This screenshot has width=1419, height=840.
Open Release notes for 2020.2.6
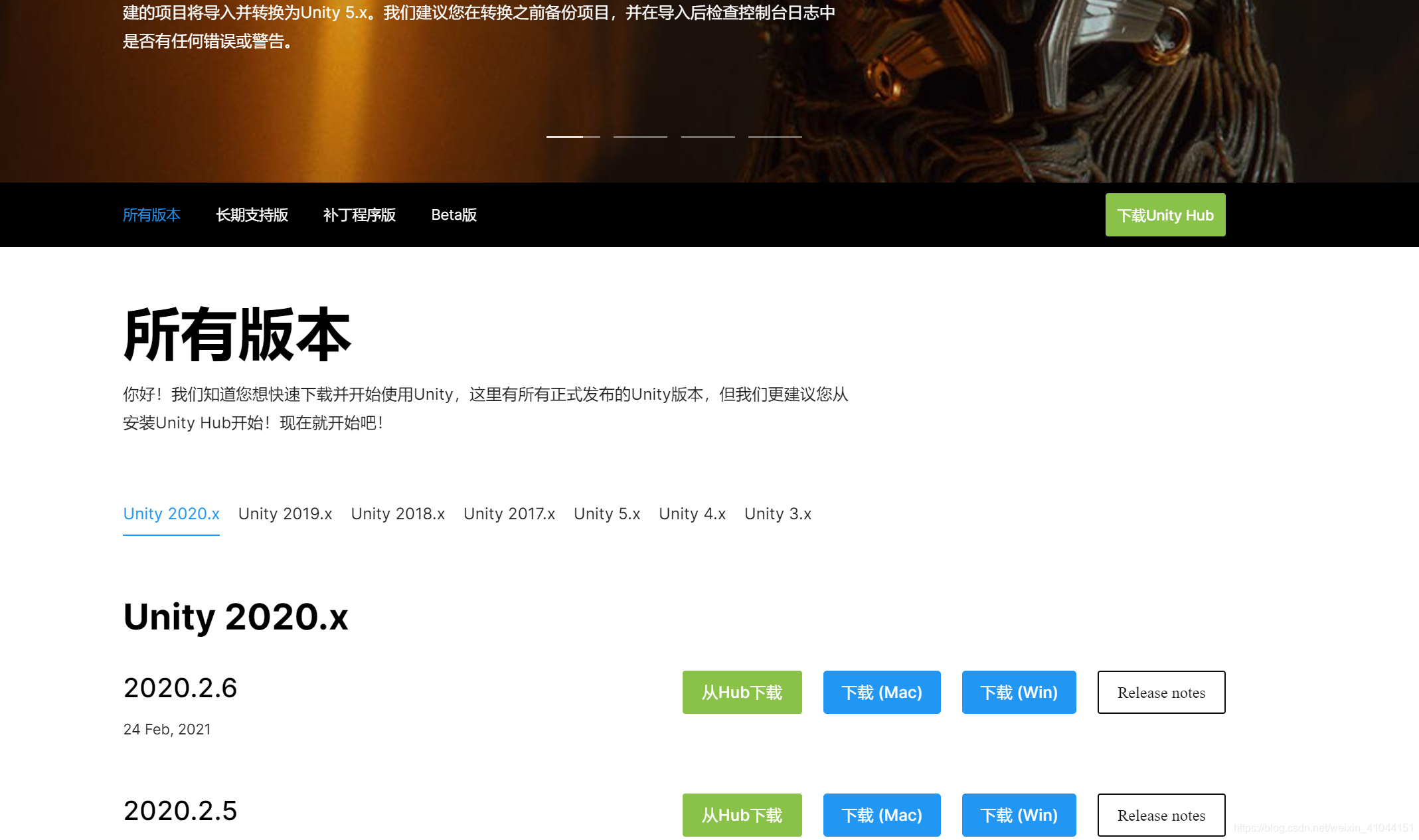pos(1161,693)
